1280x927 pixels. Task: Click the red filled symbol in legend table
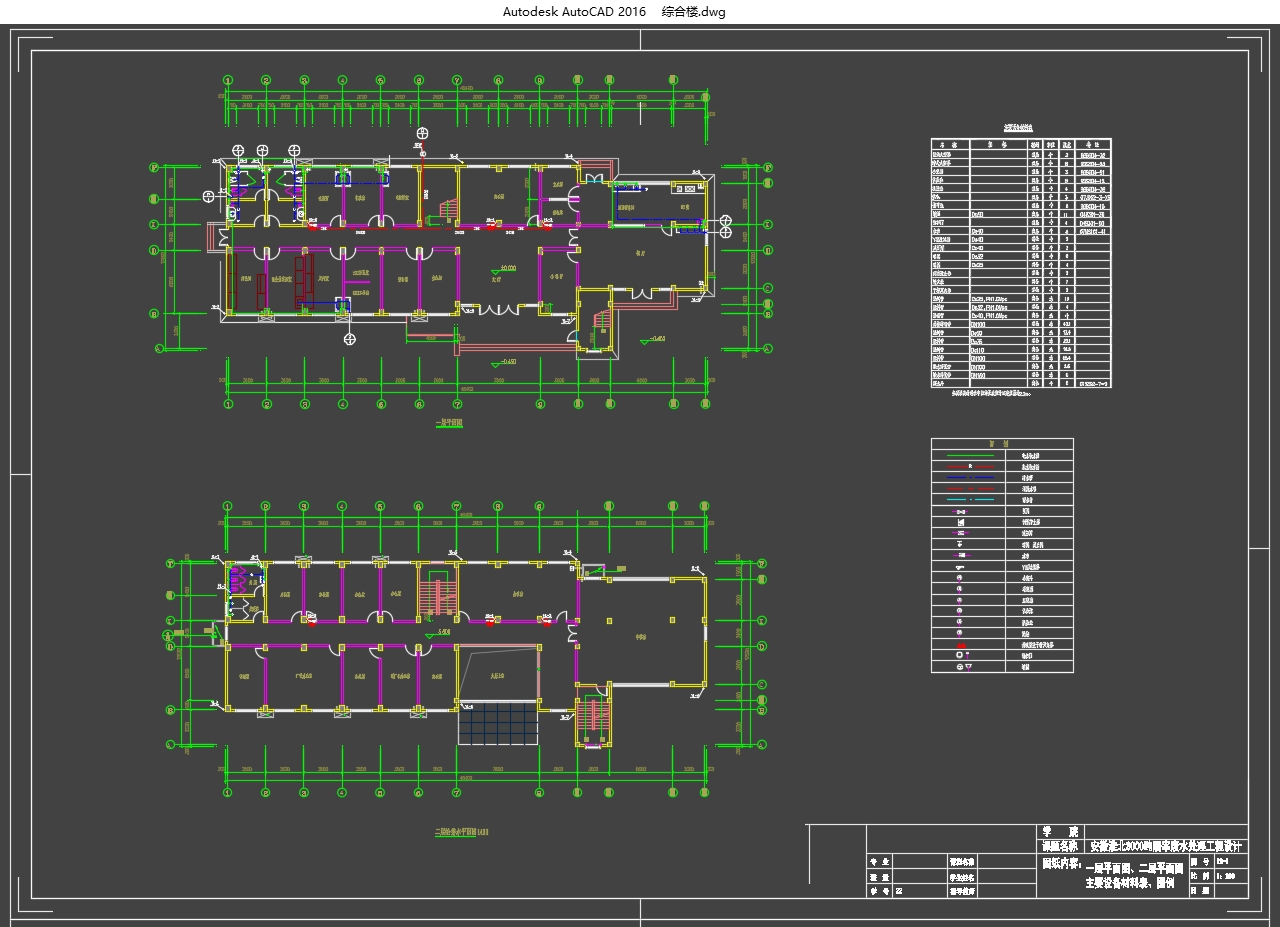tap(961, 644)
